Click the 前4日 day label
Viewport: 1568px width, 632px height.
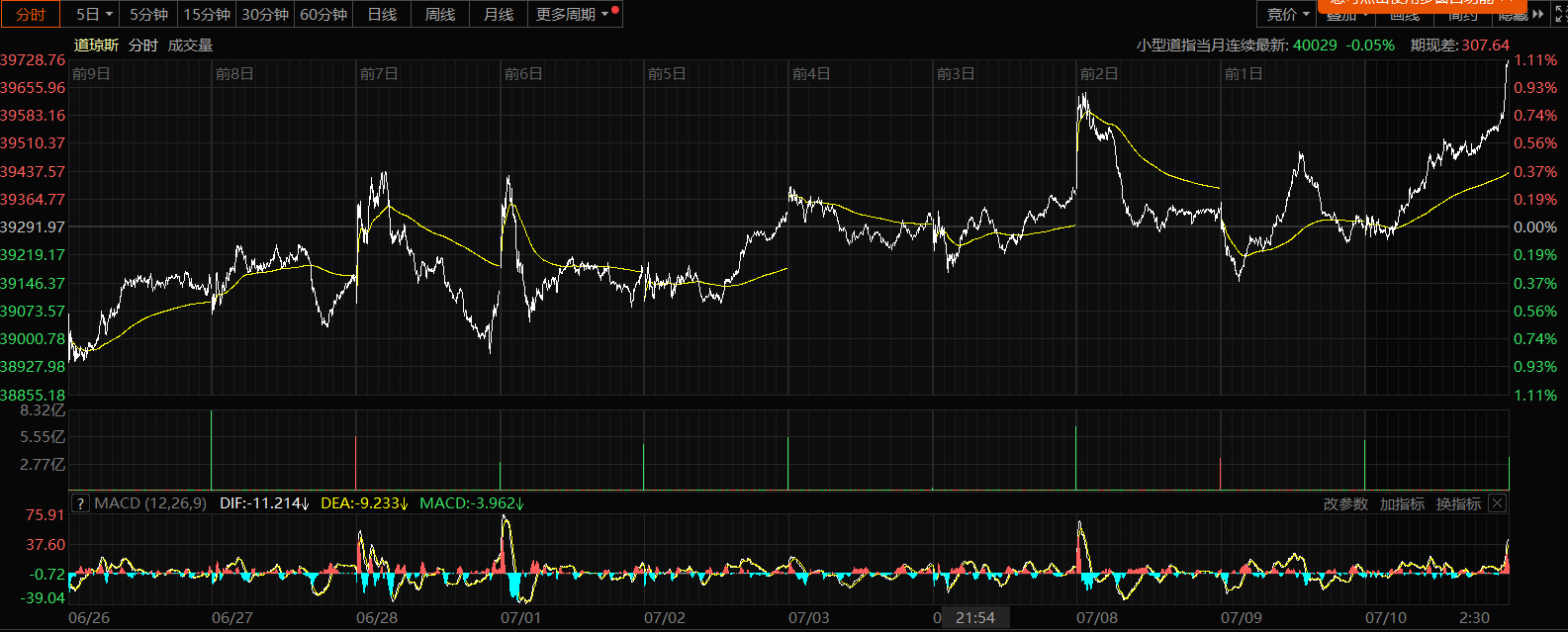(x=811, y=74)
